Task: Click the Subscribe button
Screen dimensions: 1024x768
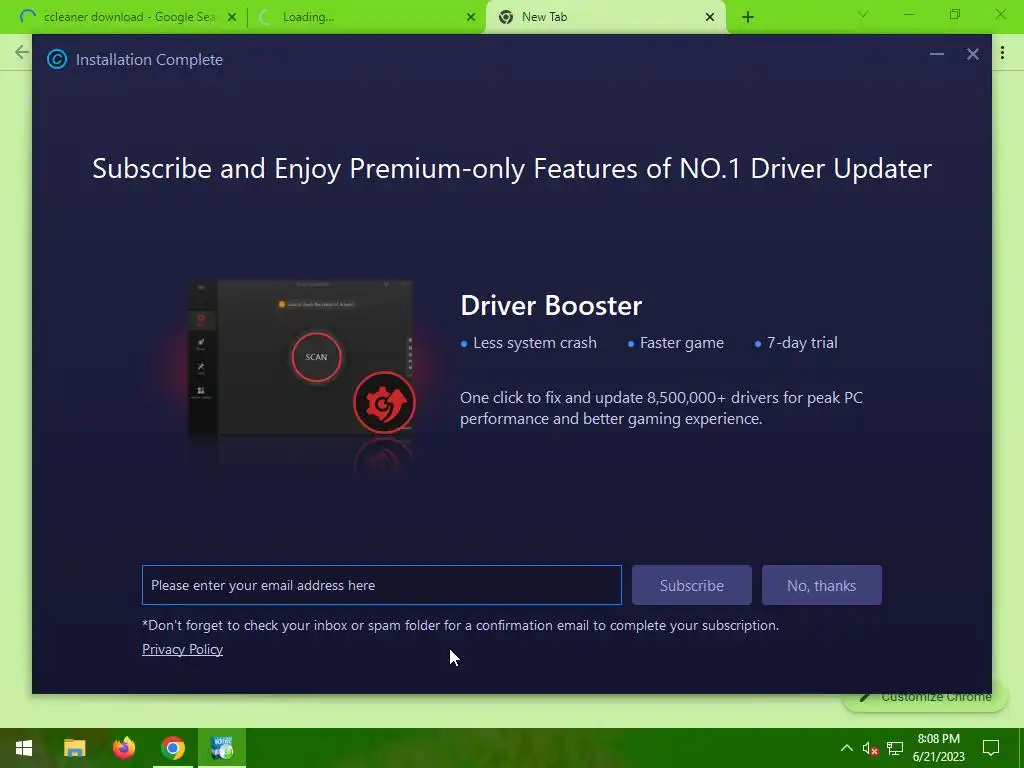Action: (692, 585)
